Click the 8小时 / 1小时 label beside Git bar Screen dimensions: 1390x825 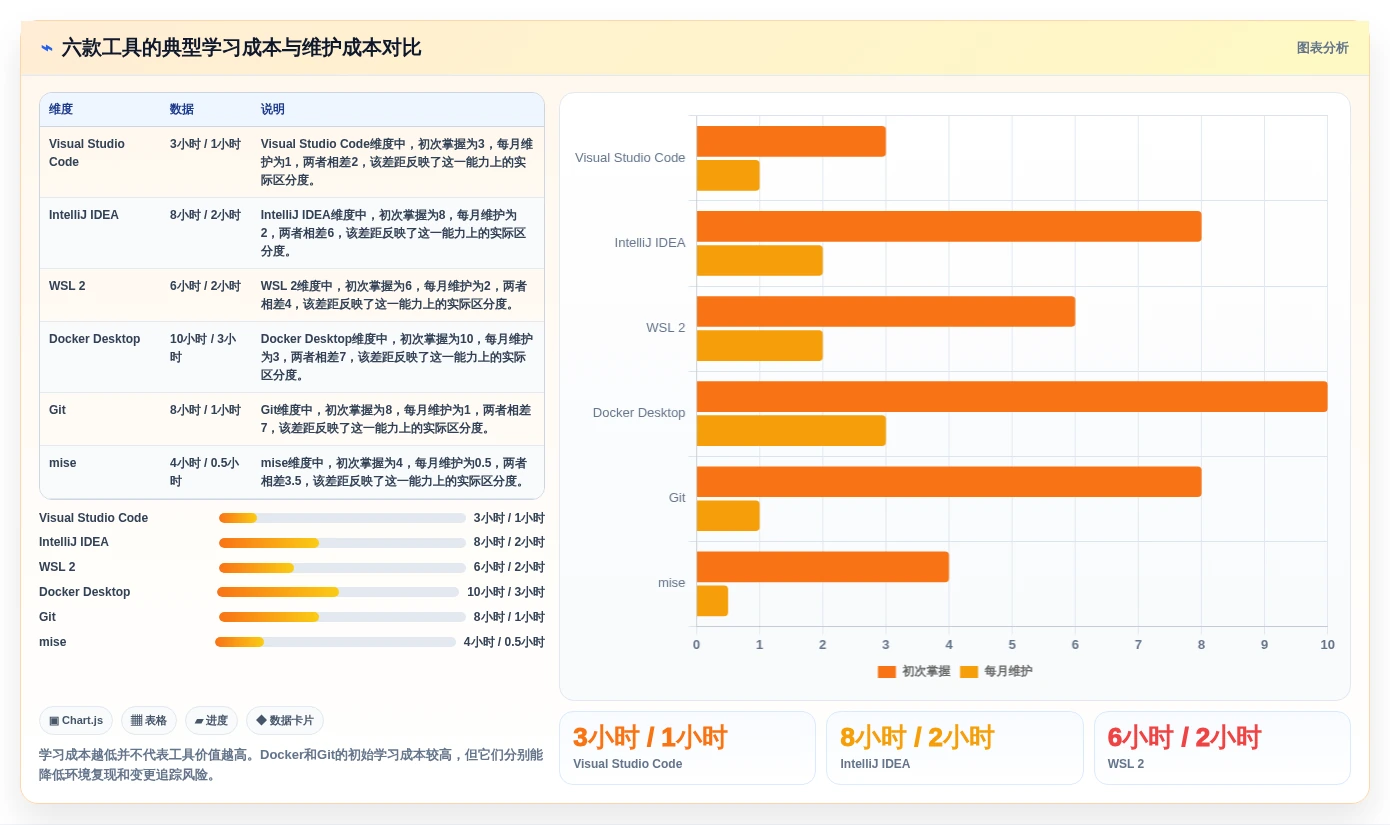click(x=509, y=617)
